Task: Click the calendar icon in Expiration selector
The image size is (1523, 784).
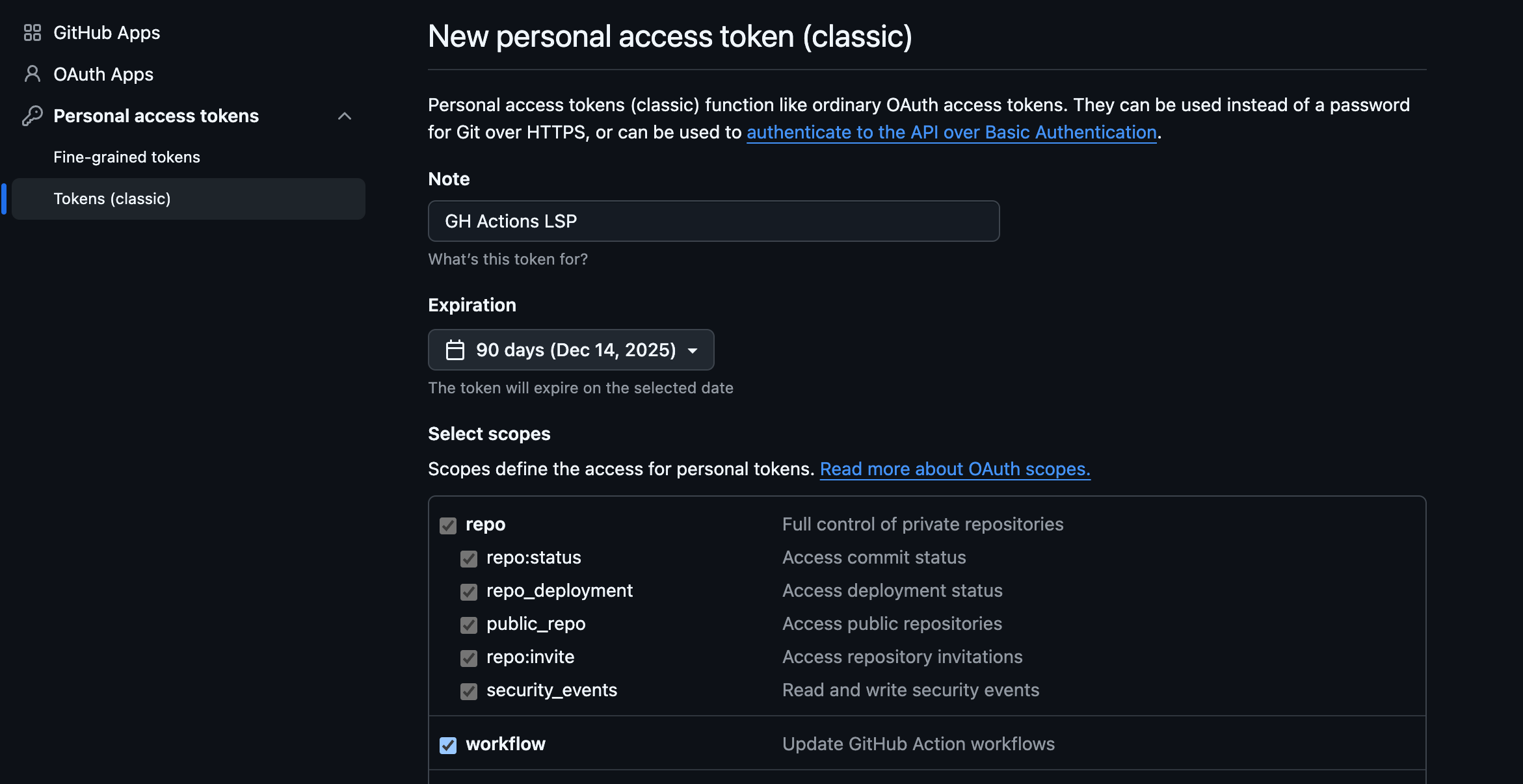Action: (x=455, y=350)
